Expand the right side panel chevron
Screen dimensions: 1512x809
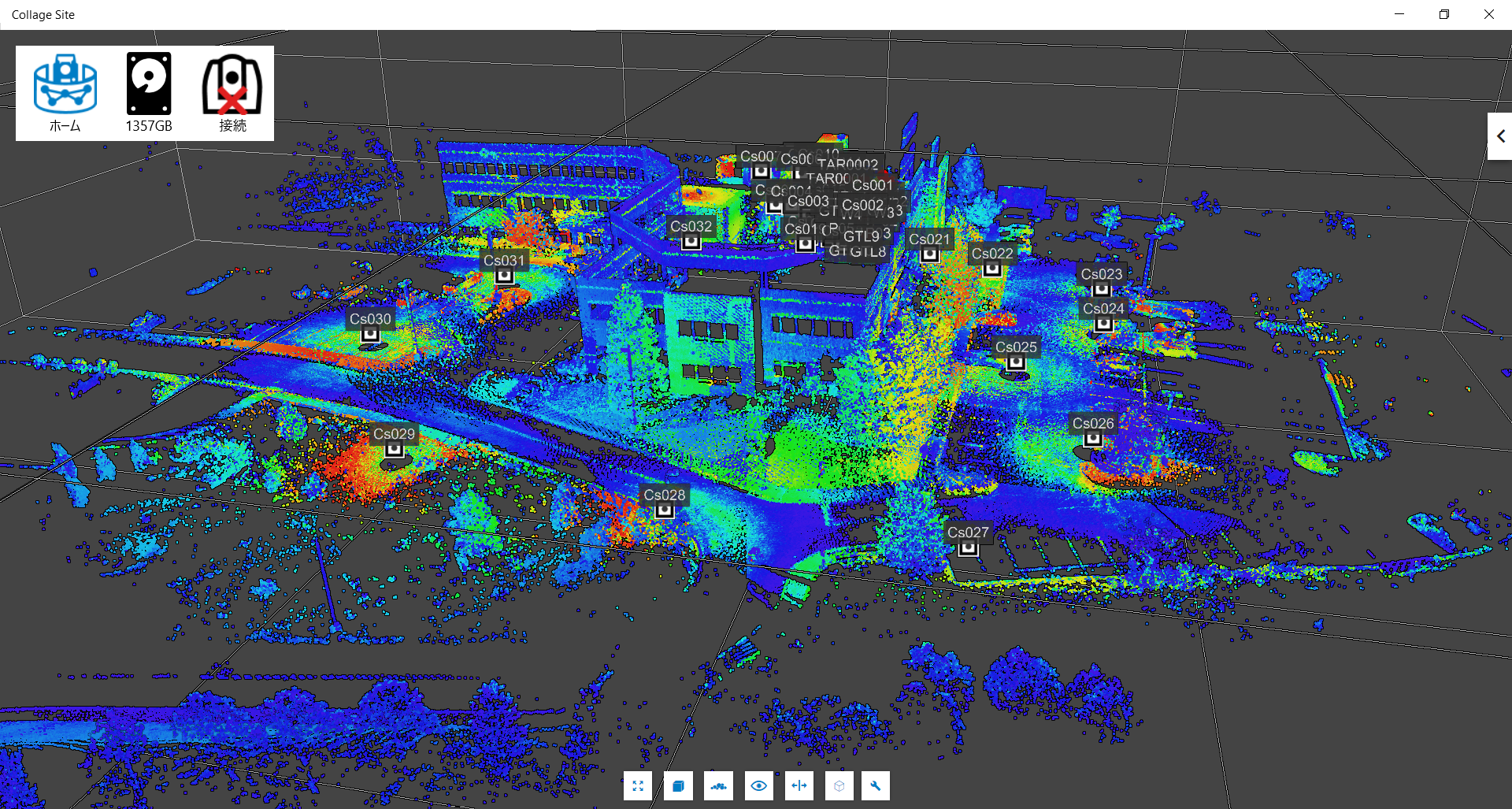click(x=1500, y=136)
